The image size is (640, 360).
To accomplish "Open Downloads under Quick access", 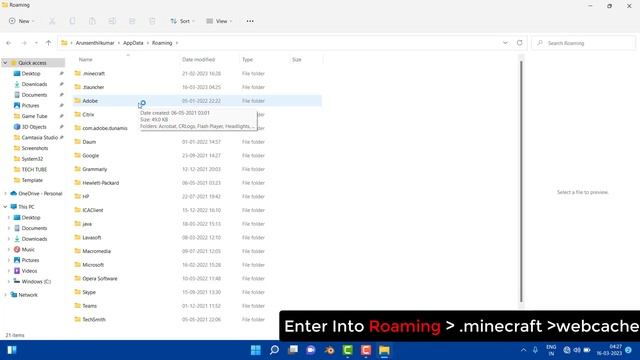I will [x=34, y=84].
